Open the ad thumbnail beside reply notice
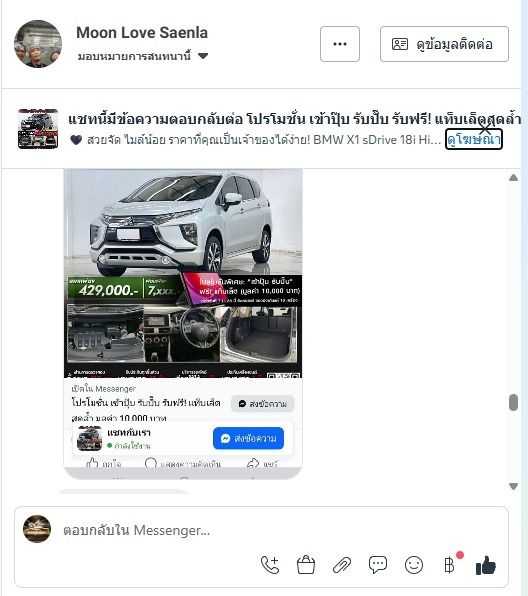 [x=38, y=128]
